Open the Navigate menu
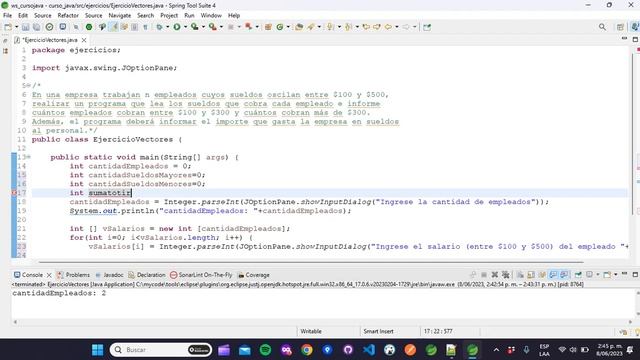Viewport: 640px width, 360px height. point(120,16)
